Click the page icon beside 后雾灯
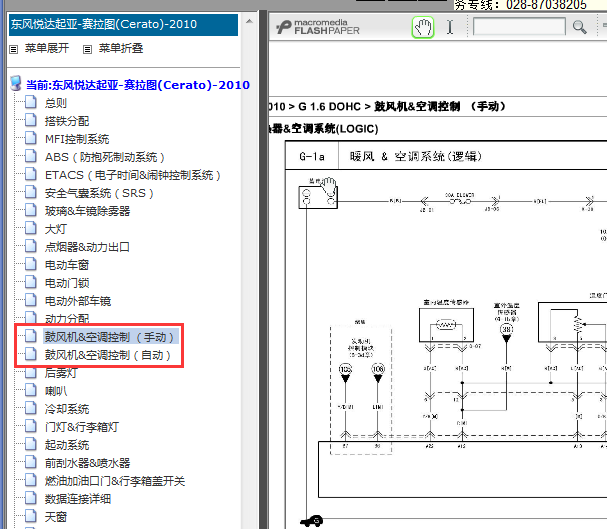 31,372
